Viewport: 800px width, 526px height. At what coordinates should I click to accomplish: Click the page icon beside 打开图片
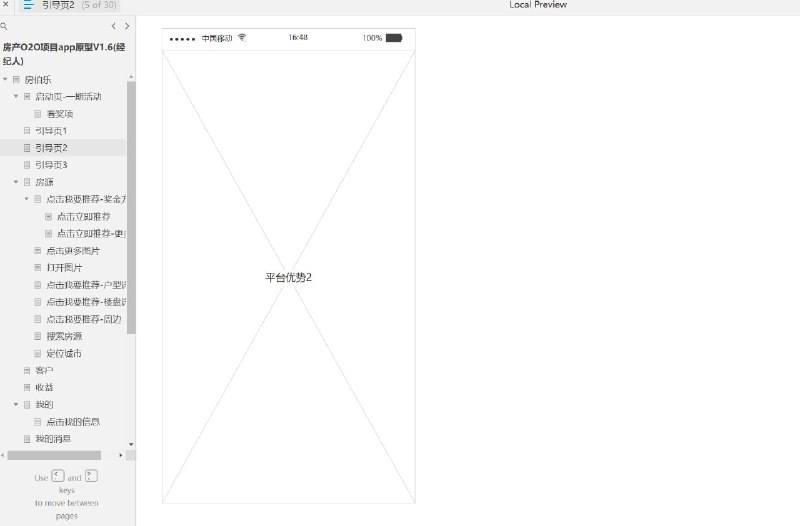[38, 268]
